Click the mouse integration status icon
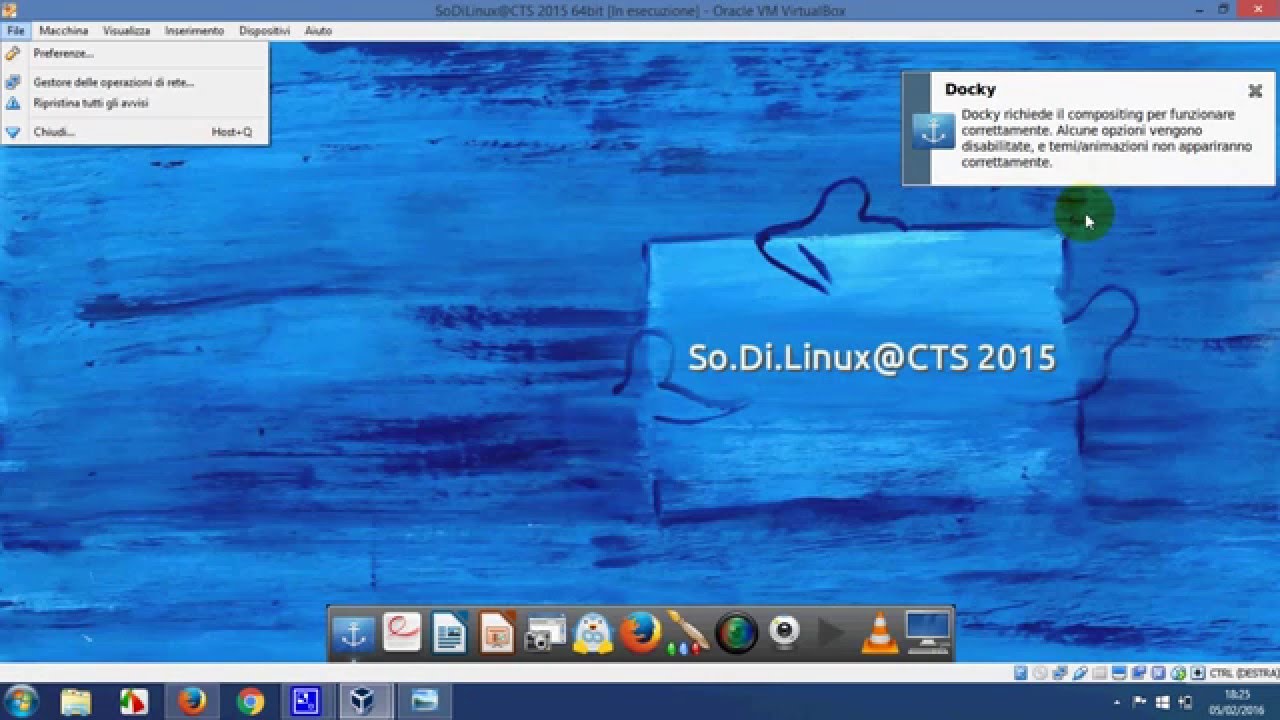The width and height of the screenshot is (1280, 720). click(1178, 673)
